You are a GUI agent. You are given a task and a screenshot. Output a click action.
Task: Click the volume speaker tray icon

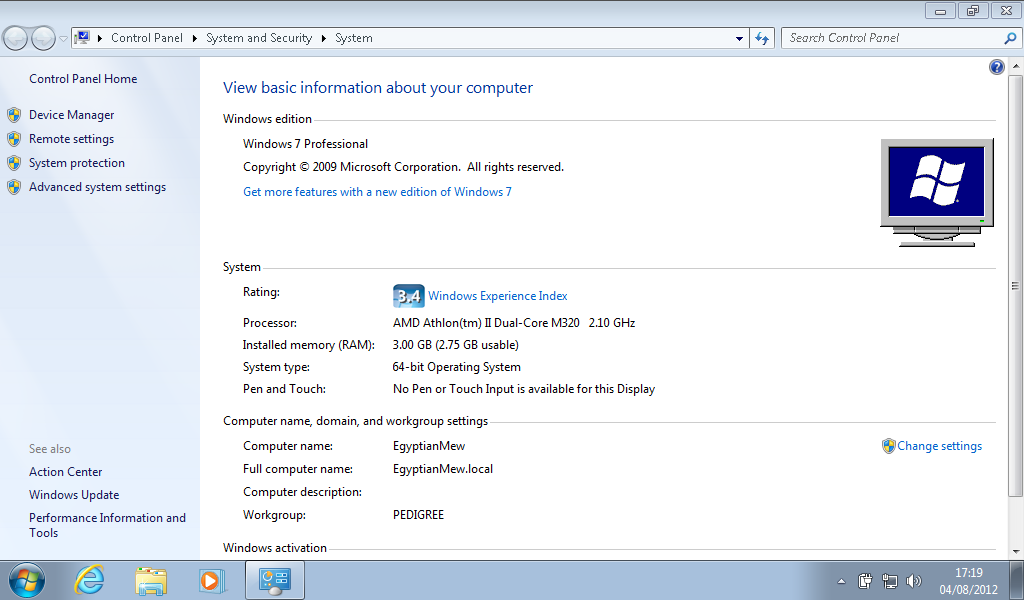click(x=914, y=580)
